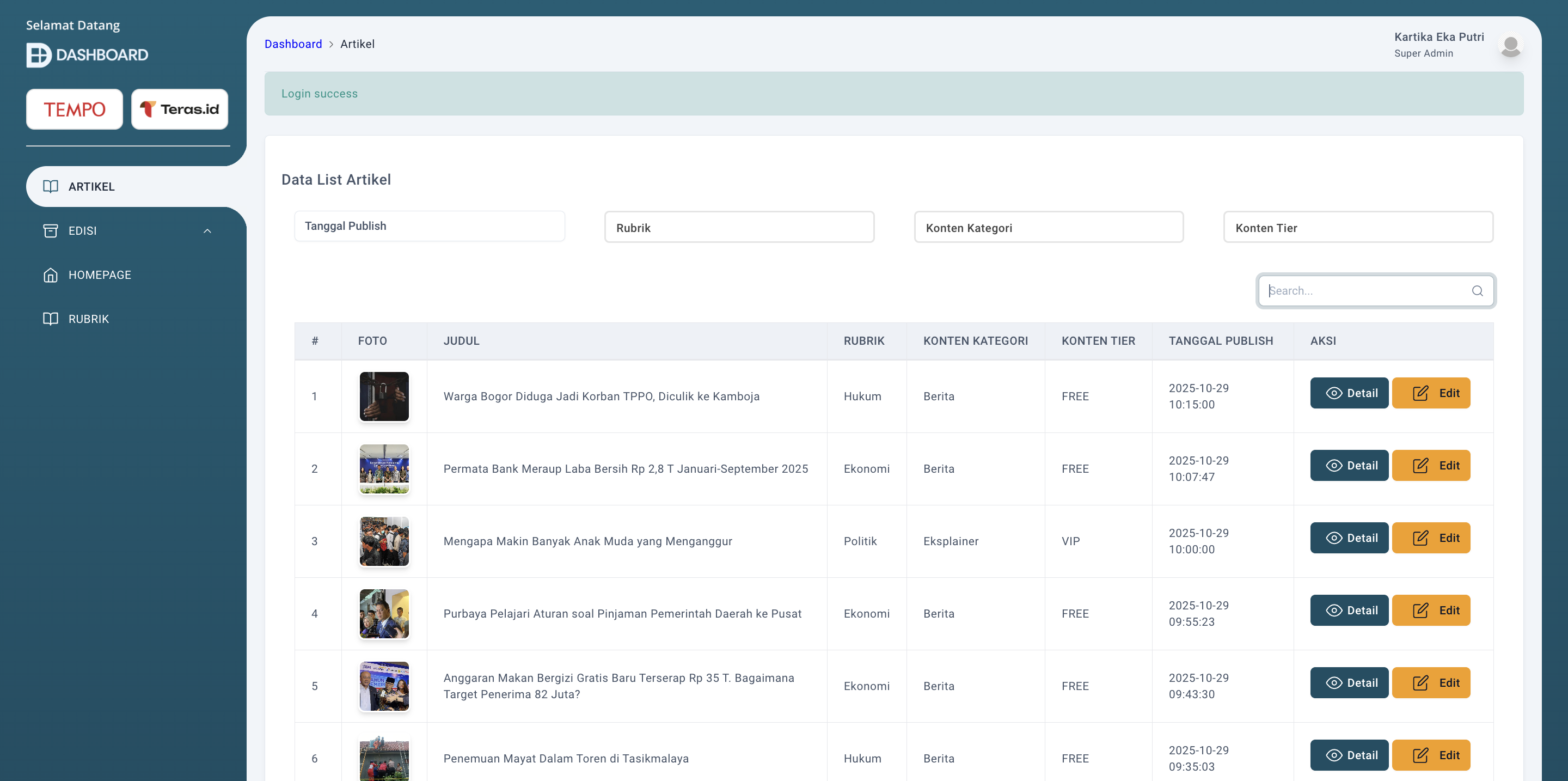Open the Homepage sidebar menu item
The height and width of the screenshot is (781, 1568).
click(x=100, y=275)
